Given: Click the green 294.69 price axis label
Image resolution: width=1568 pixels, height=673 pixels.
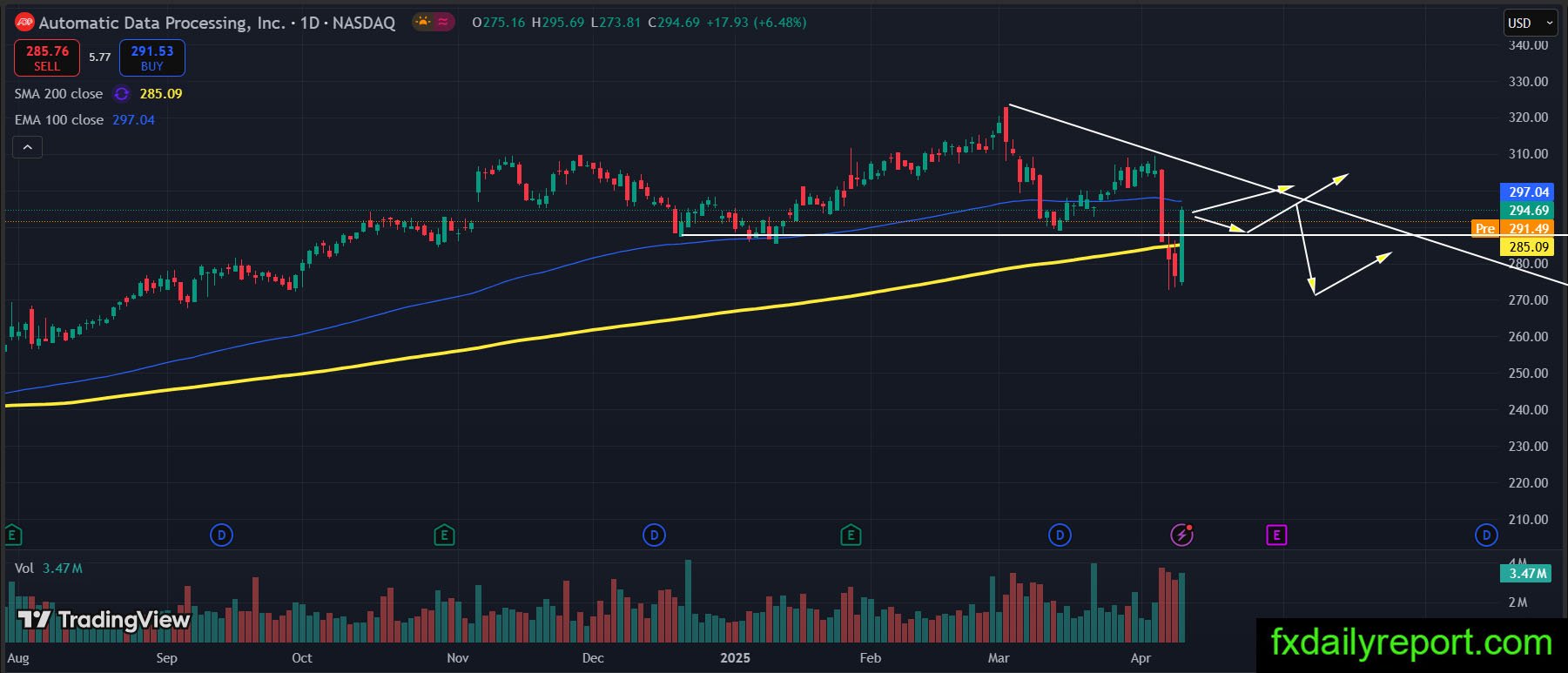Looking at the screenshot, I should click(1526, 211).
